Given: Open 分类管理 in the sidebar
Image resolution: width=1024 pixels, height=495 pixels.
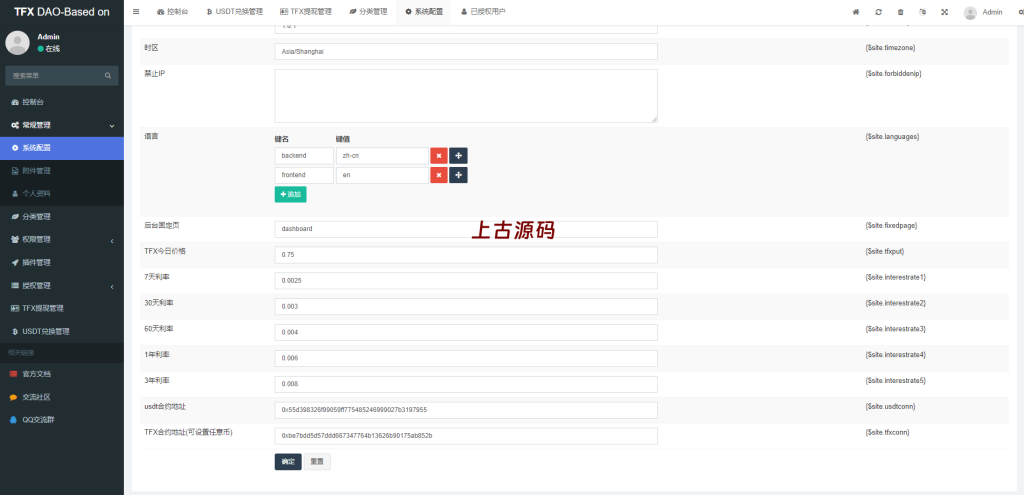Looking at the screenshot, I should point(62,217).
